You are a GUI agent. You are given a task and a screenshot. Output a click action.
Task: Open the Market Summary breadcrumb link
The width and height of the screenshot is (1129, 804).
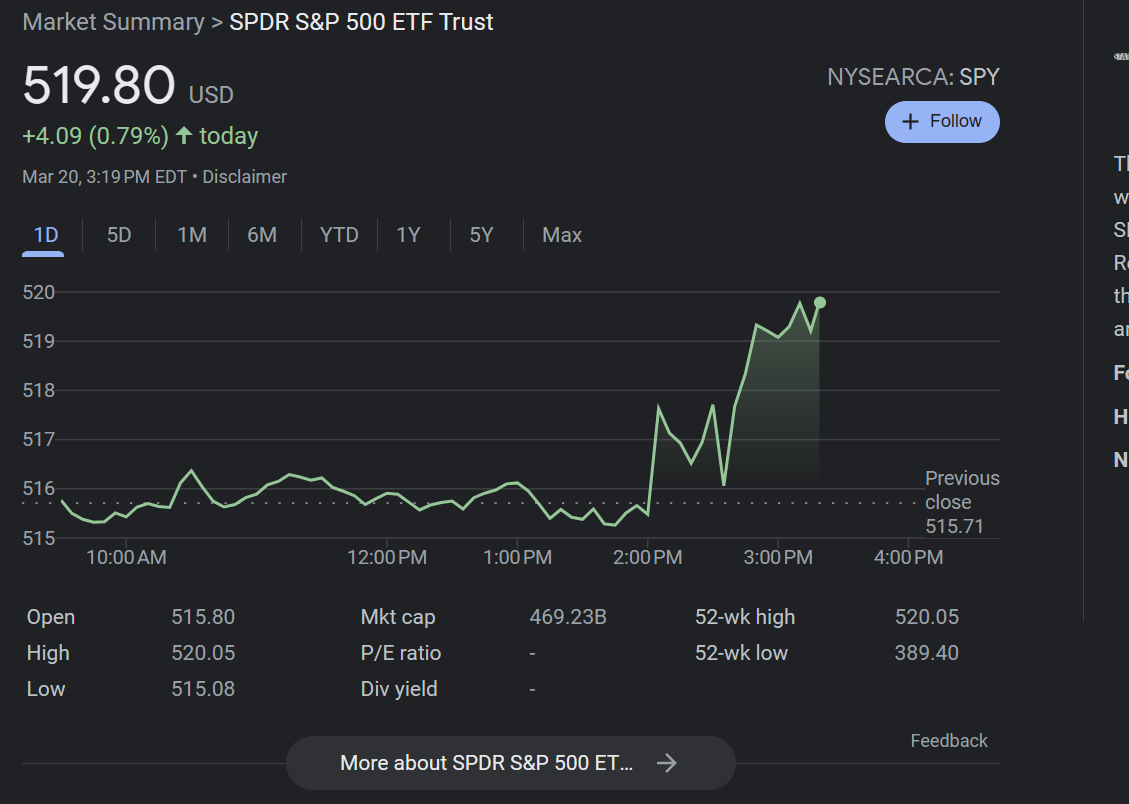click(113, 22)
